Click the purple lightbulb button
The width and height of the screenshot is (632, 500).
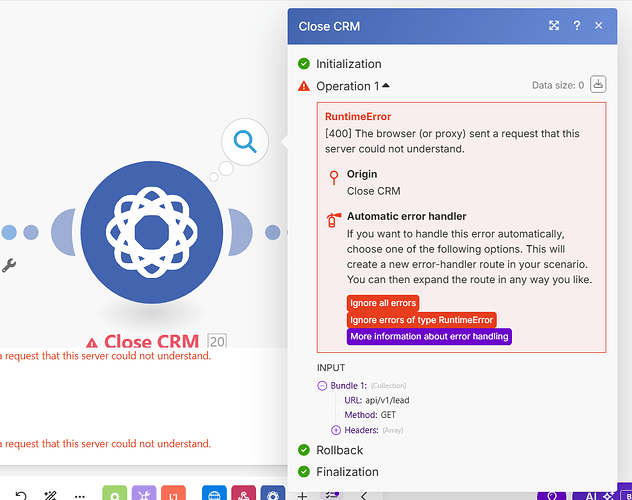click(552, 495)
